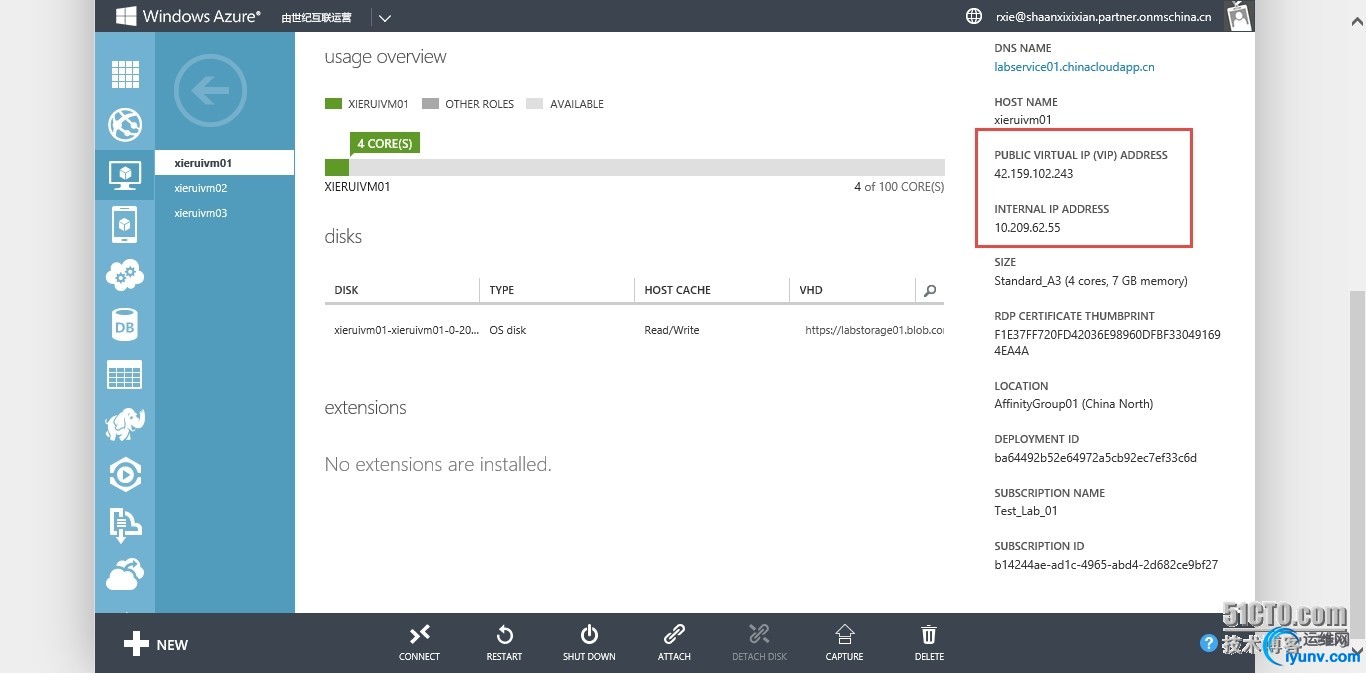Click the globe language icon in header
The width and height of the screenshot is (1366, 673).
point(973,16)
